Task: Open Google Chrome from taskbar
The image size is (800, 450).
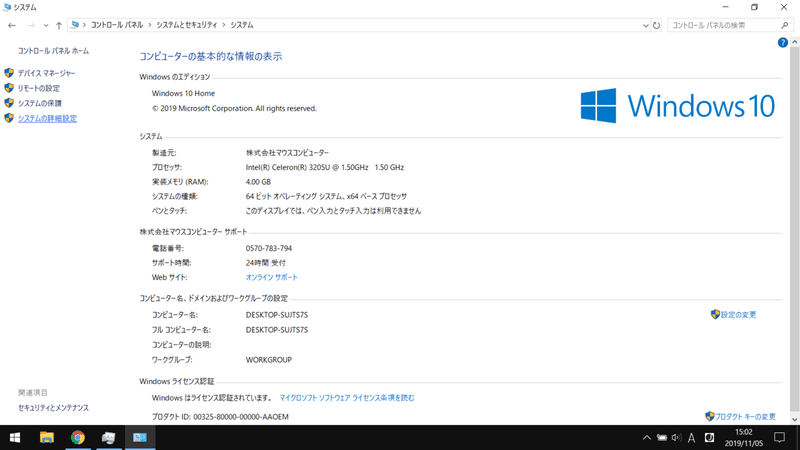Action: 78,438
